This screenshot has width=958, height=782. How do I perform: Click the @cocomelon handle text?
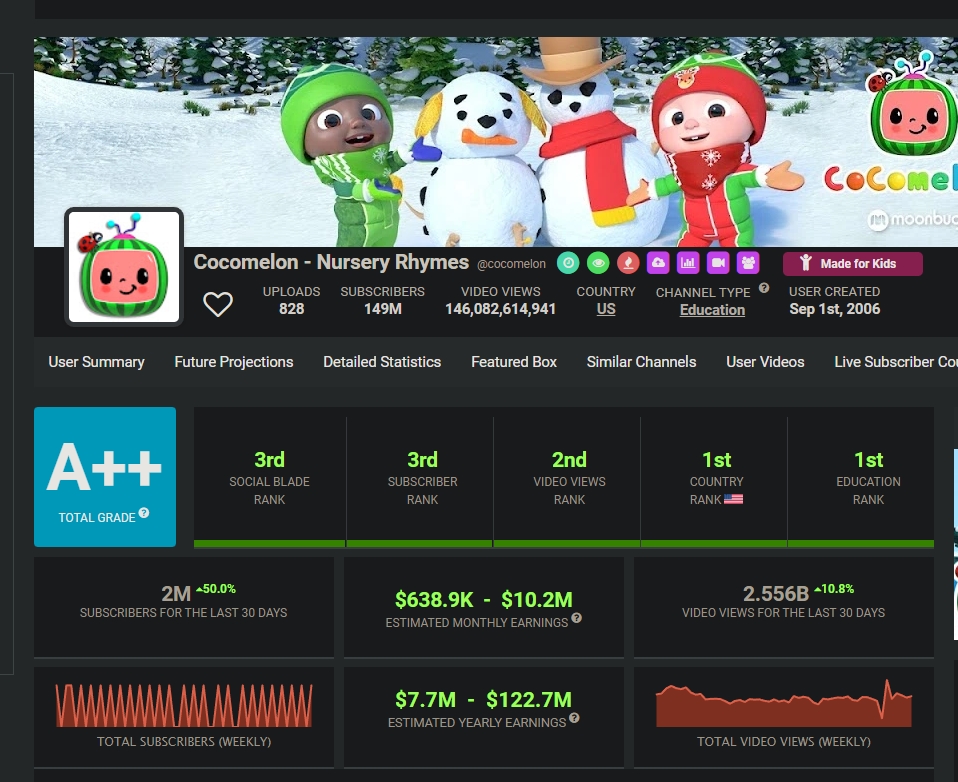click(x=511, y=264)
